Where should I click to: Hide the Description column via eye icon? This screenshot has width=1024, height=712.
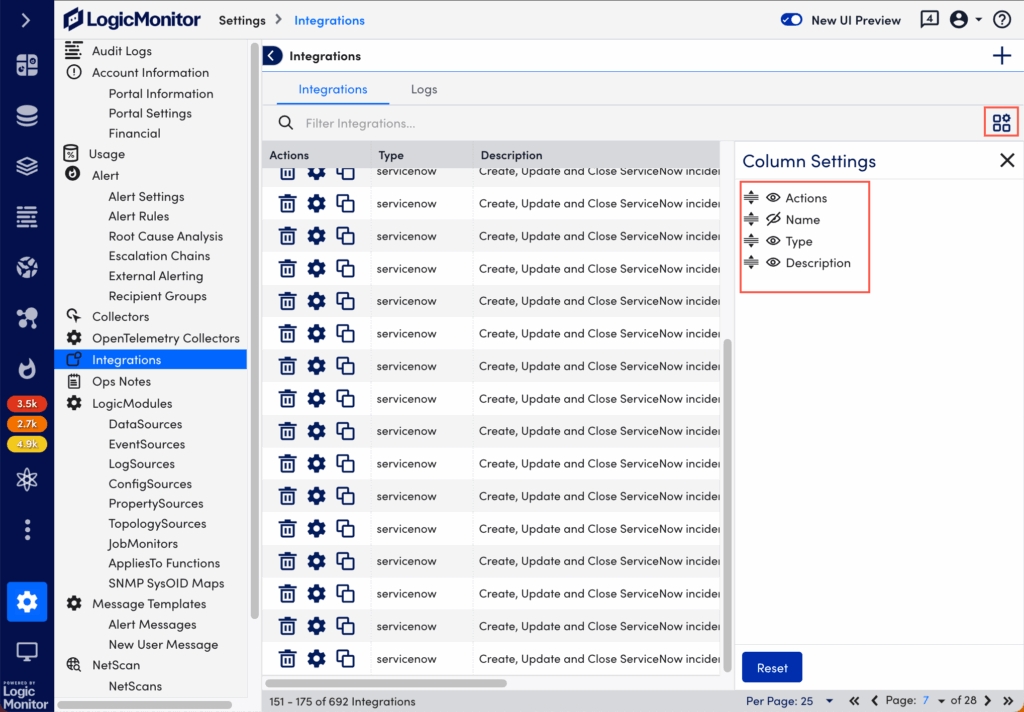click(773, 263)
